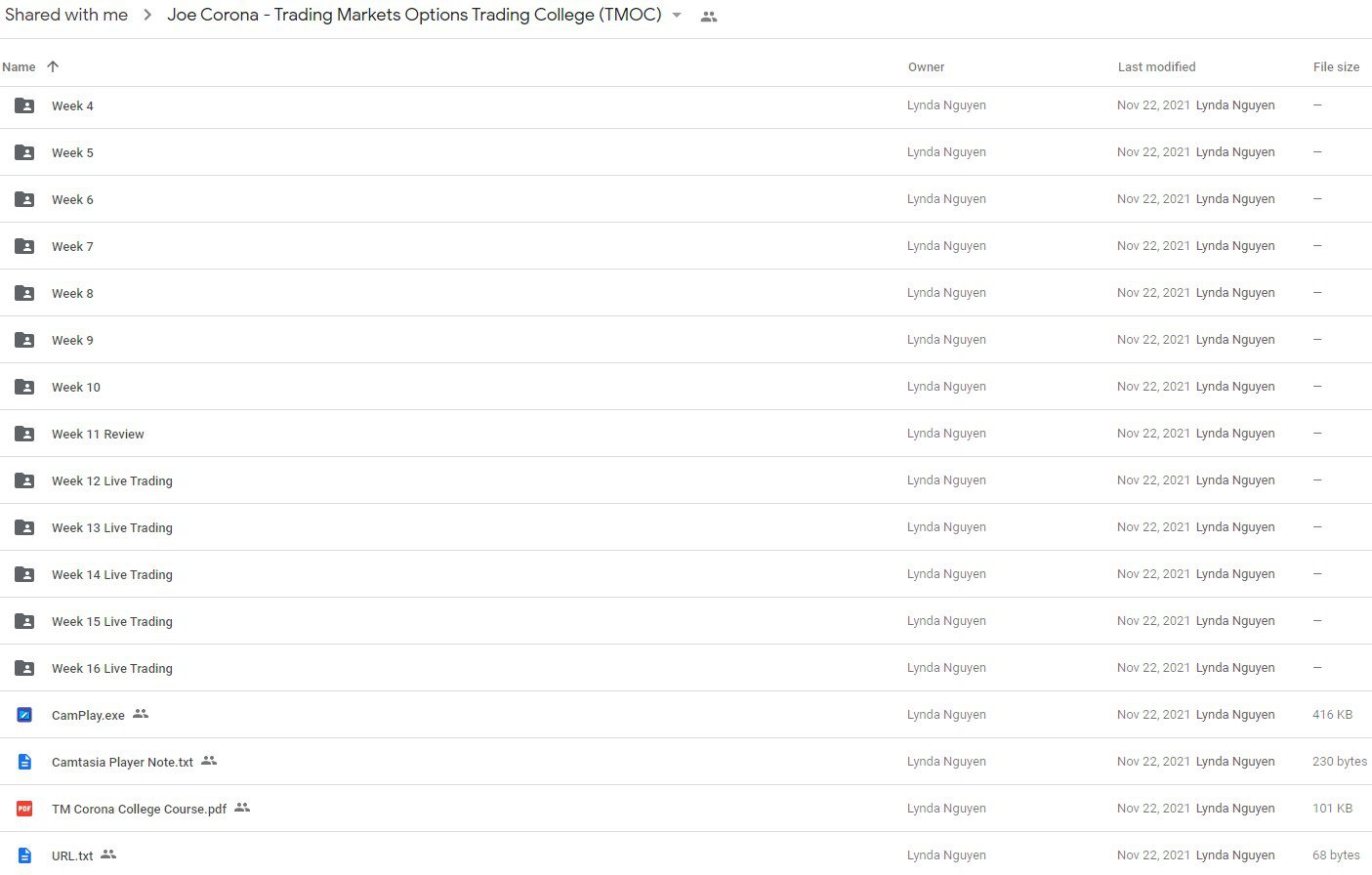The height and width of the screenshot is (875, 1372).
Task: Click the shared people icon beside CamPlay.exe
Action: (x=141, y=714)
